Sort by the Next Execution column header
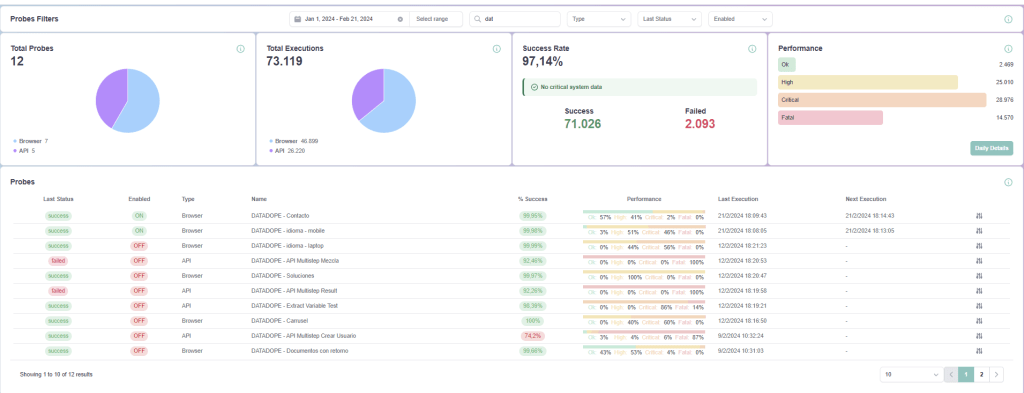The width and height of the screenshot is (1024, 393). (x=865, y=199)
